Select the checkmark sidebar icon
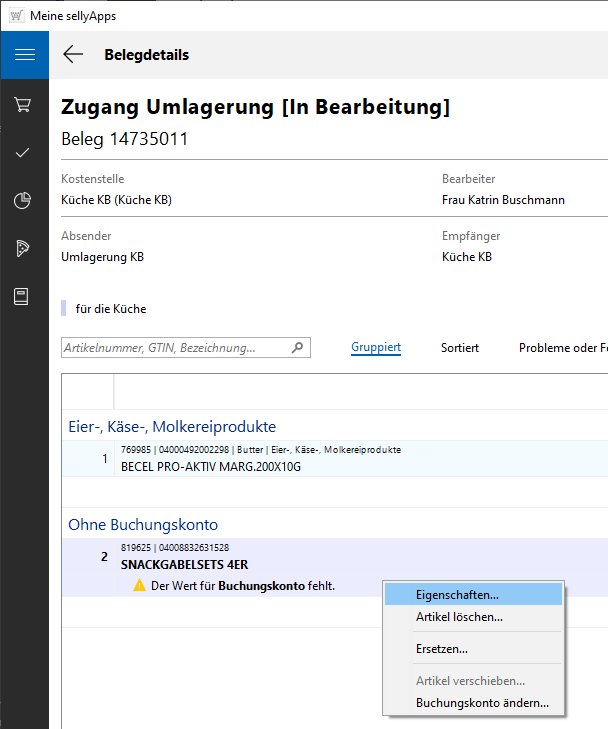This screenshot has width=608, height=729. tap(24, 152)
